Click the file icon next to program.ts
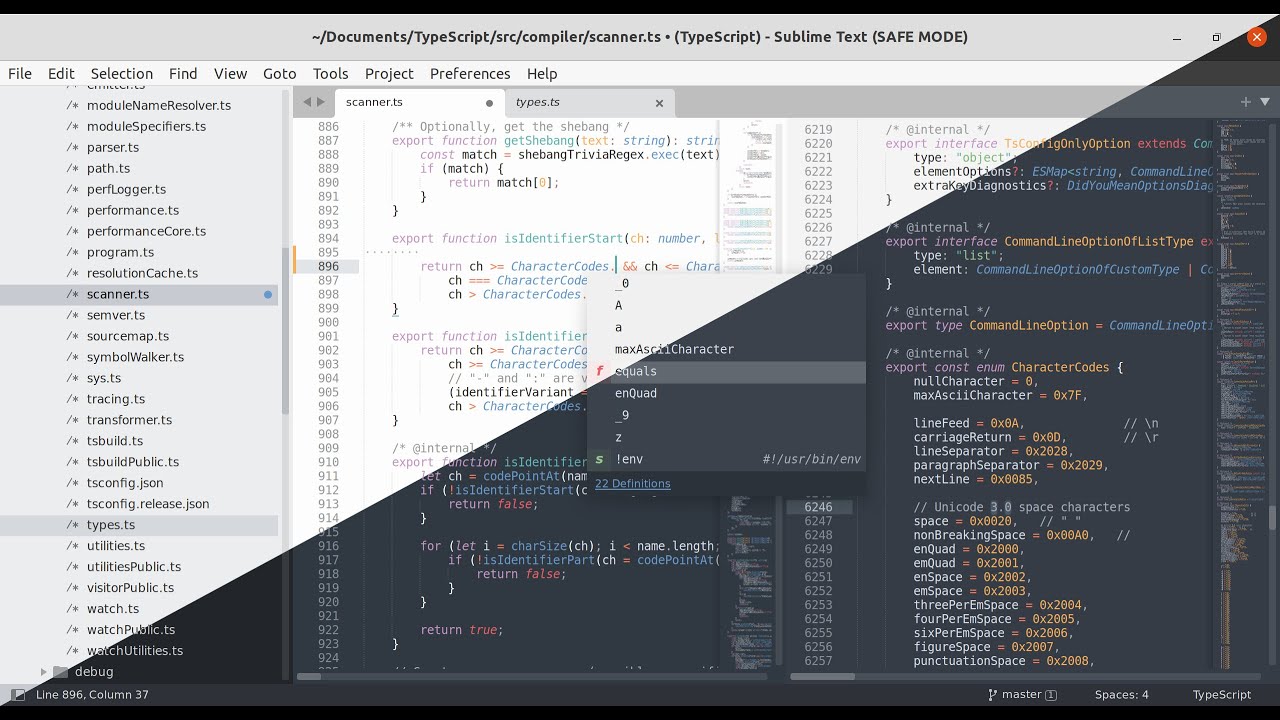The height and width of the screenshot is (720, 1280). click(x=72, y=252)
